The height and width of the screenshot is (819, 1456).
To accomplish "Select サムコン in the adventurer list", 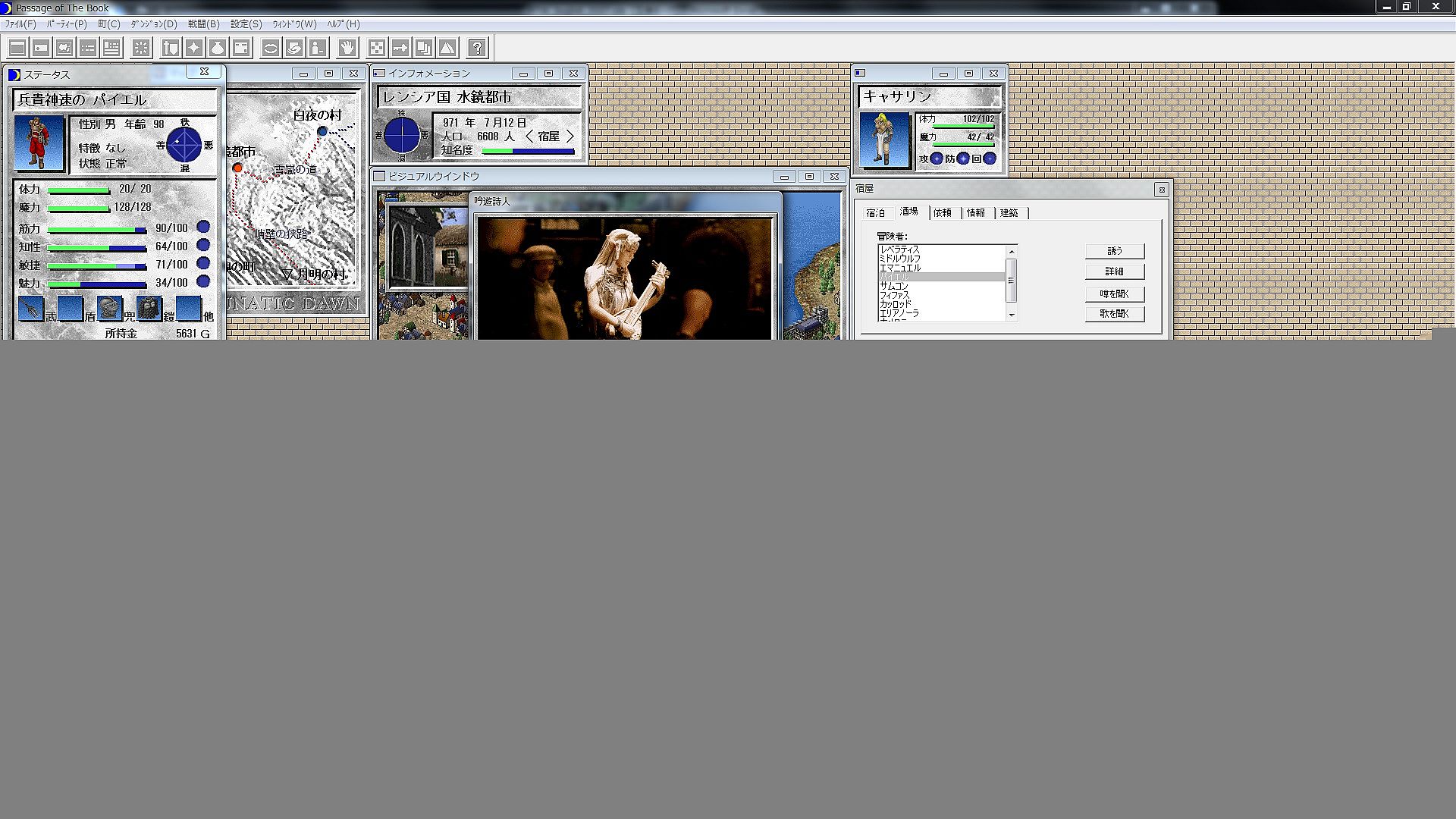I will tap(894, 286).
